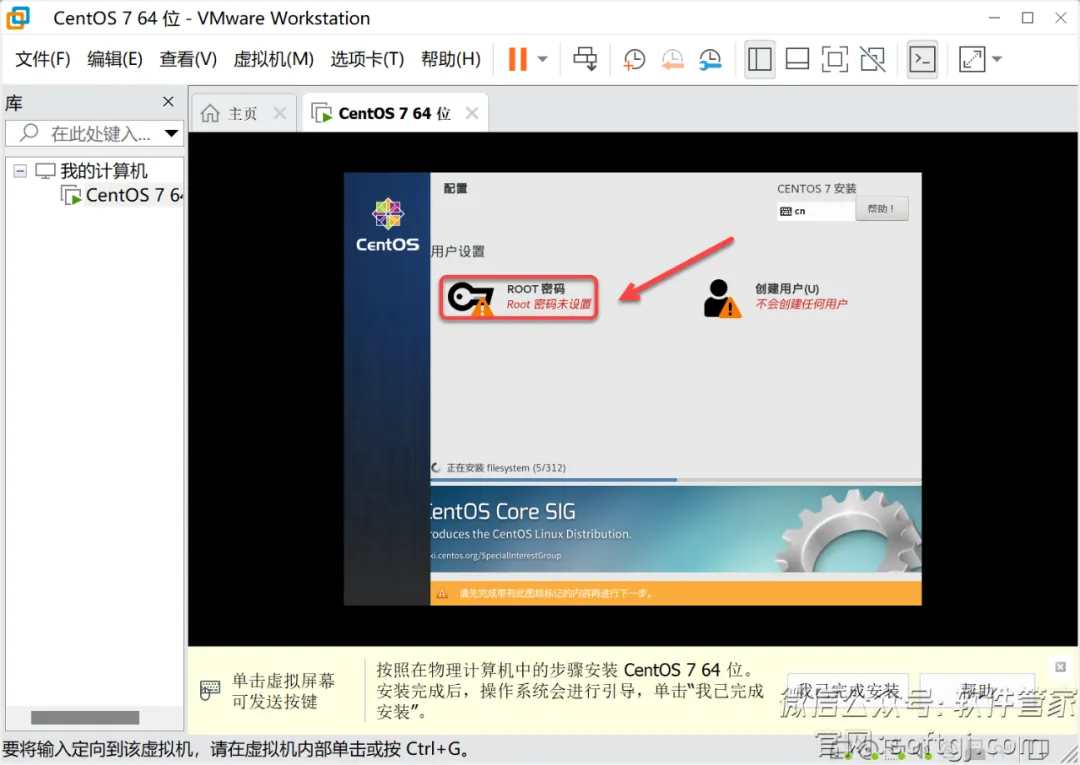The image size is (1080, 765).
Task: Select CentOS 7 64 VM in library
Action: 134,196
